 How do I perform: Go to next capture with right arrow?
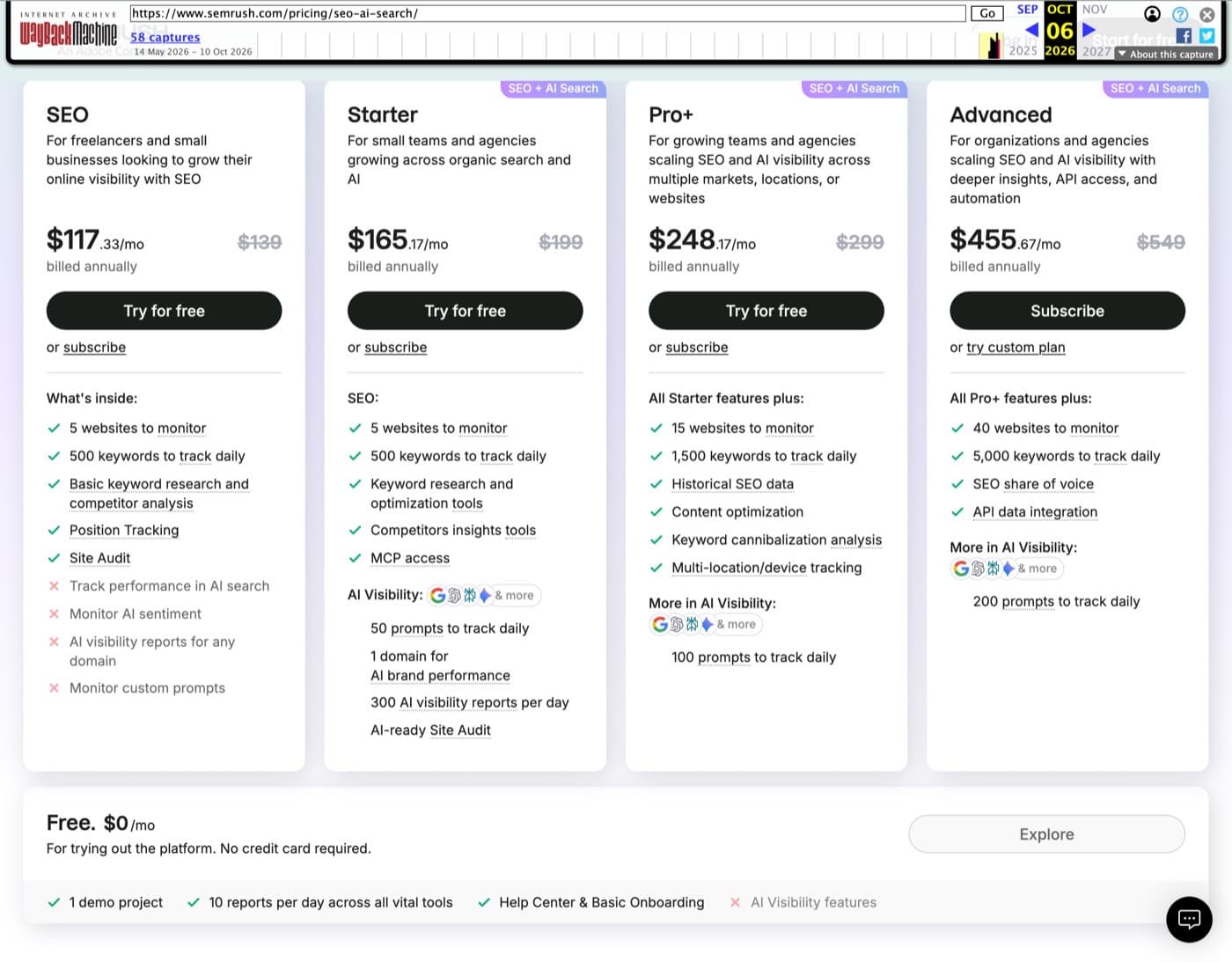(1089, 30)
